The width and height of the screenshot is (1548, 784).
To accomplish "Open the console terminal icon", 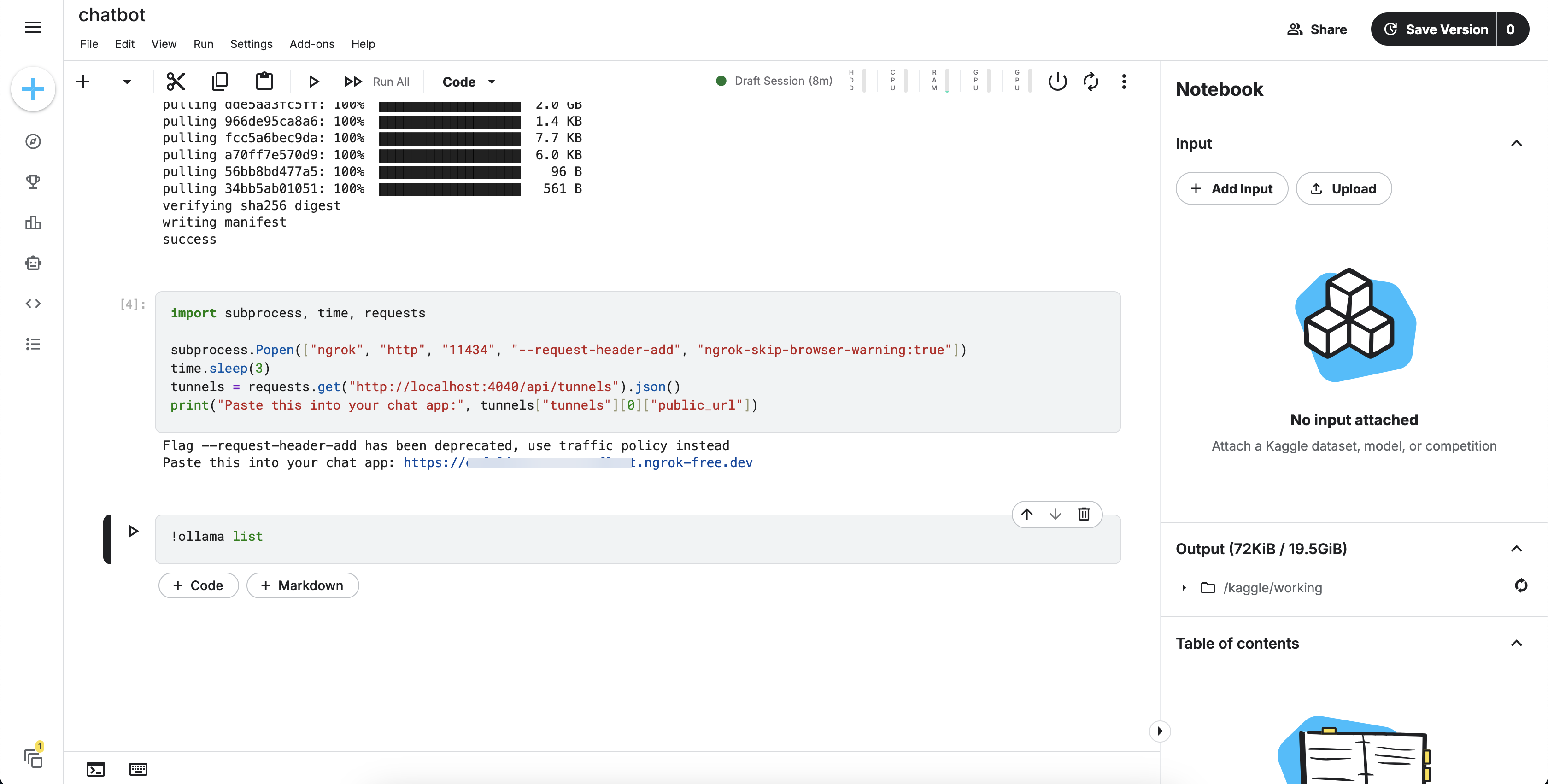I will tap(96, 769).
